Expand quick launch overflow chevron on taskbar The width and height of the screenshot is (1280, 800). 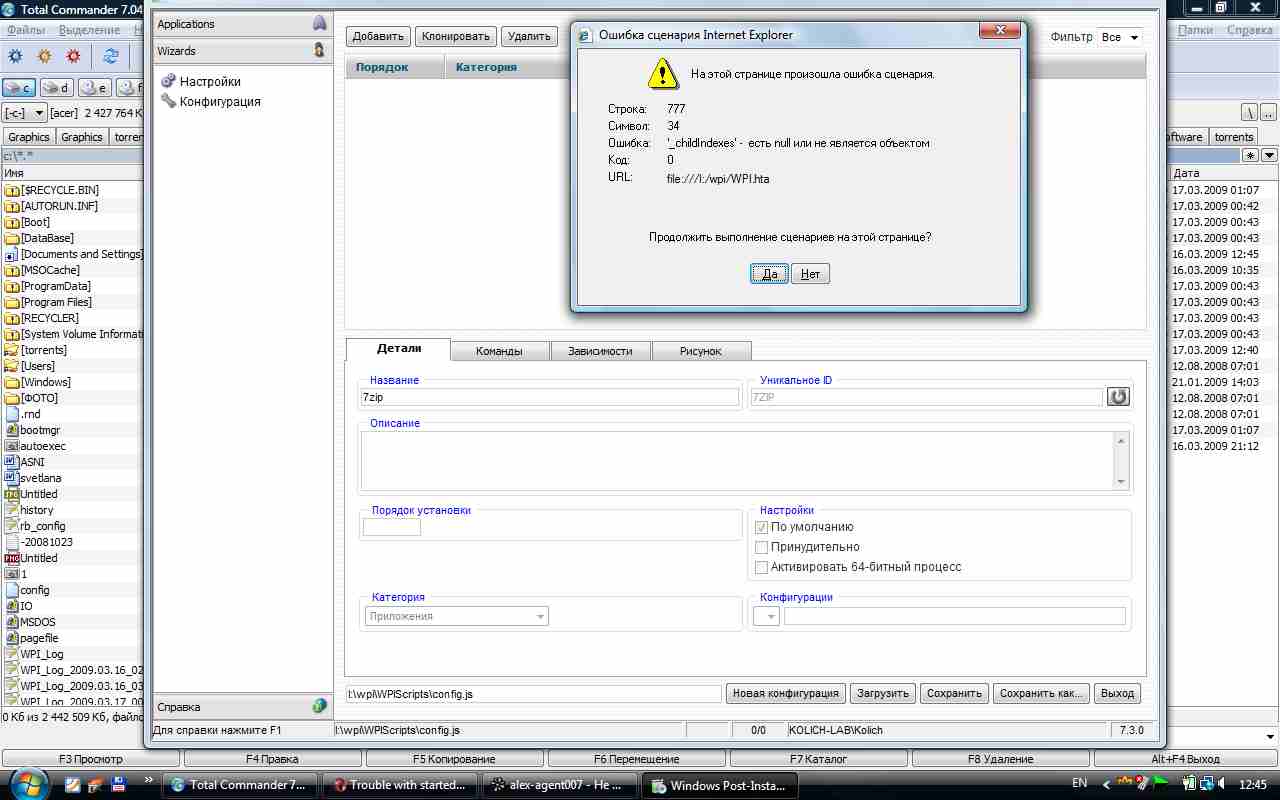pyautogui.click(x=149, y=779)
